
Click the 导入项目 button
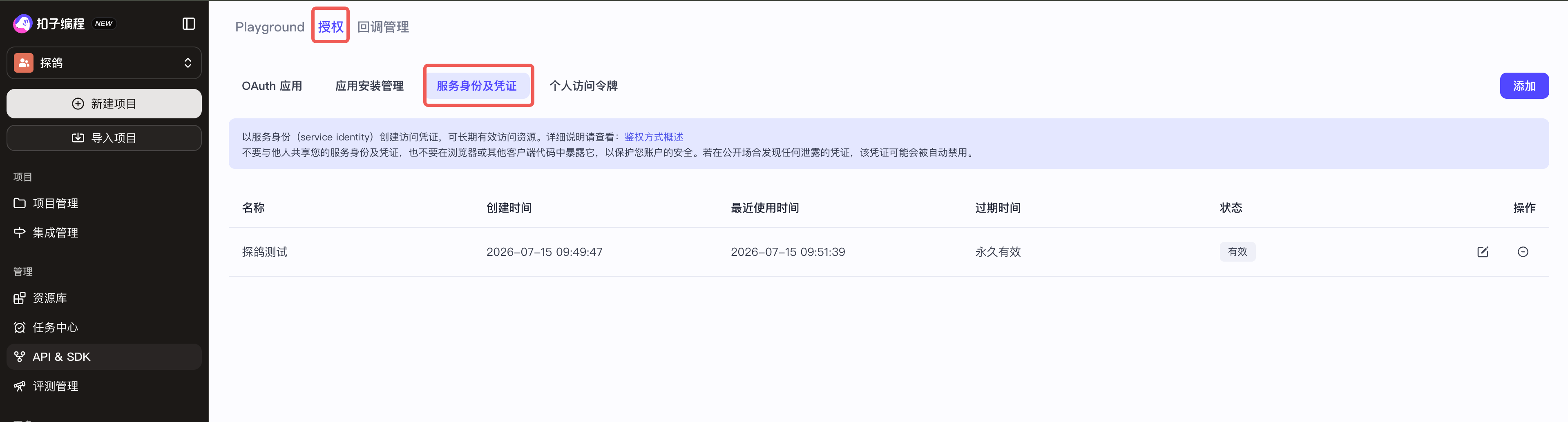pyautogui.click(x=104, y=138)
